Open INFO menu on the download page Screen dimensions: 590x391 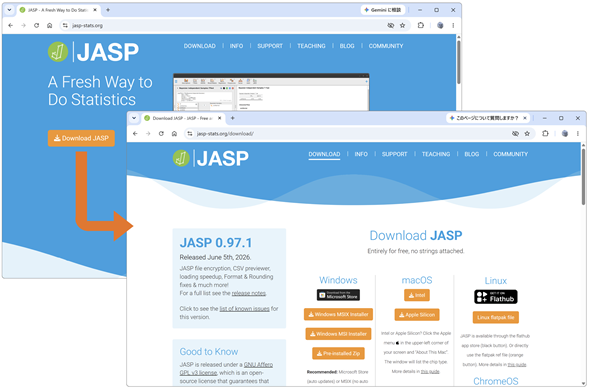(361, 154)
